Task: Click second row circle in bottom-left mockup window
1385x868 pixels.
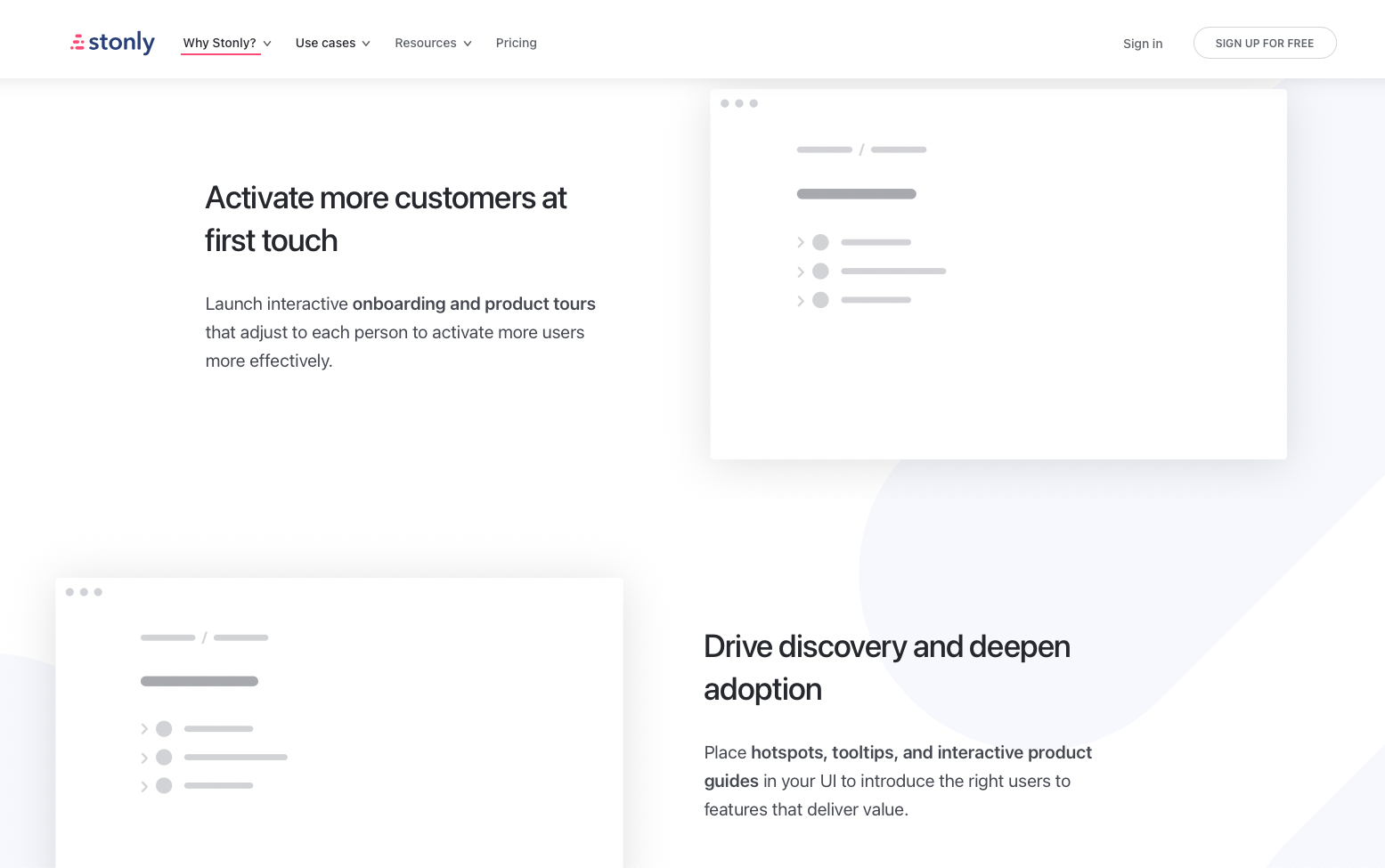Action: click(164, 758)
